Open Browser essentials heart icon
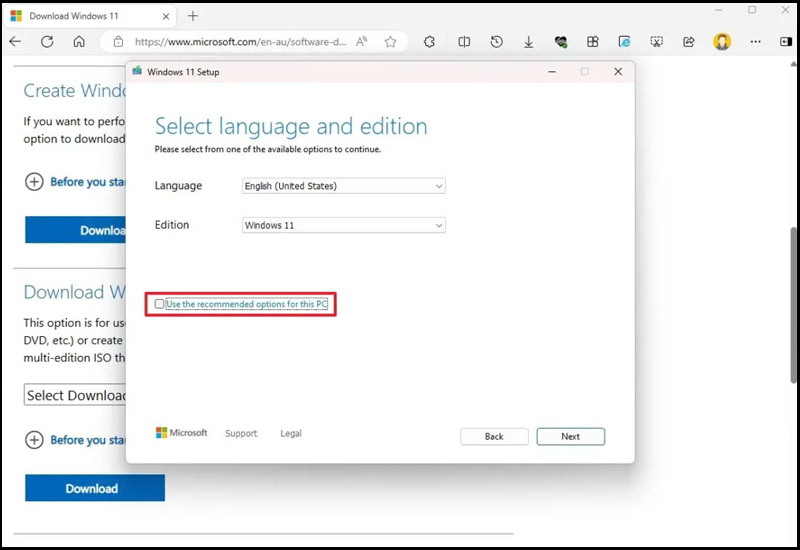This screenshot has width=800, height=550. [x=561, y=42]
